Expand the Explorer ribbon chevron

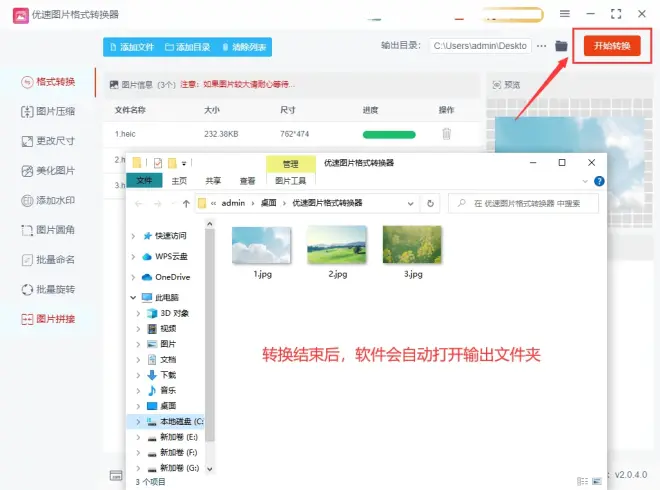tap(585, 181)
